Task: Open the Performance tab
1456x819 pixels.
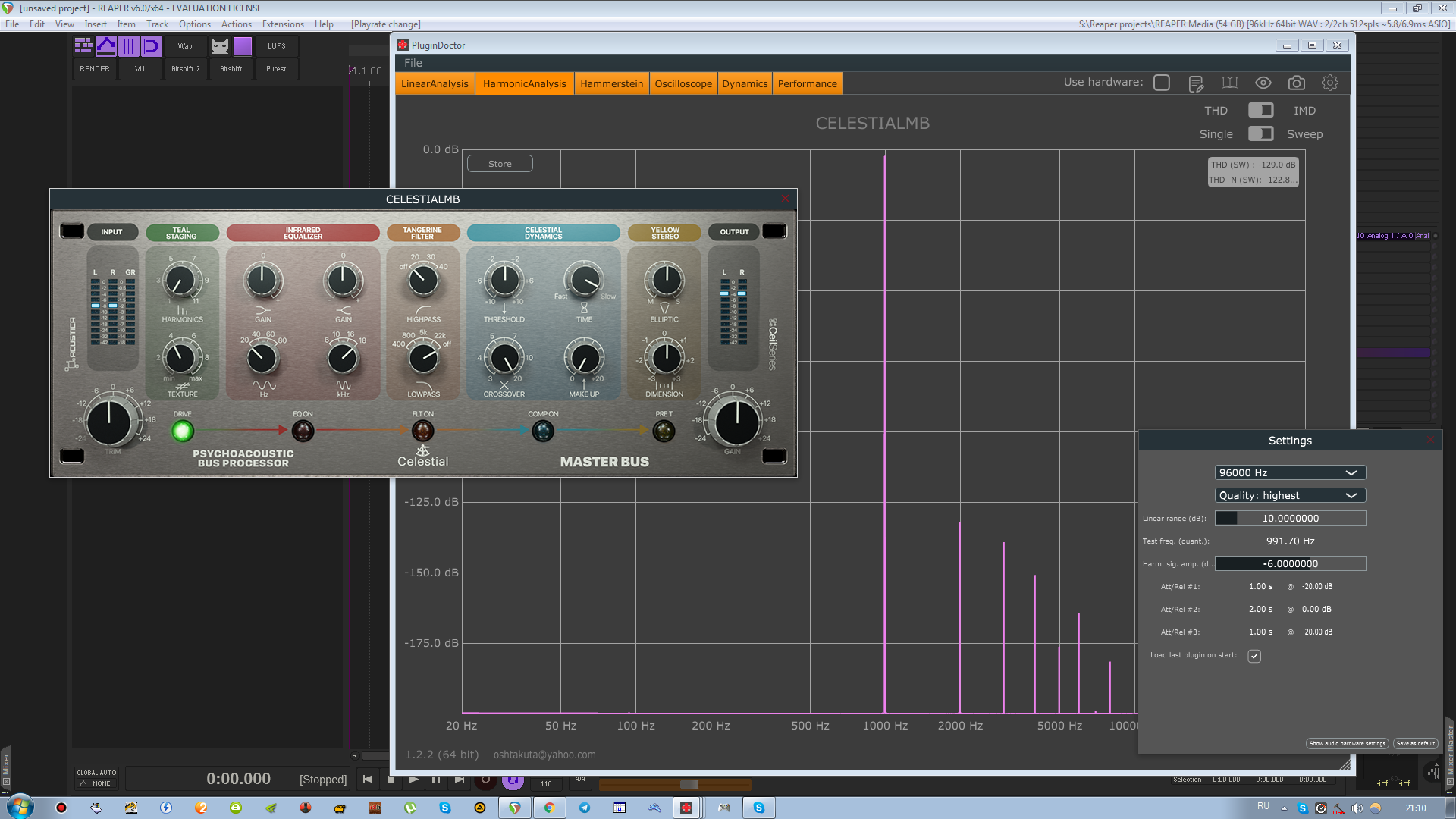Action: [x=807, y=83]
